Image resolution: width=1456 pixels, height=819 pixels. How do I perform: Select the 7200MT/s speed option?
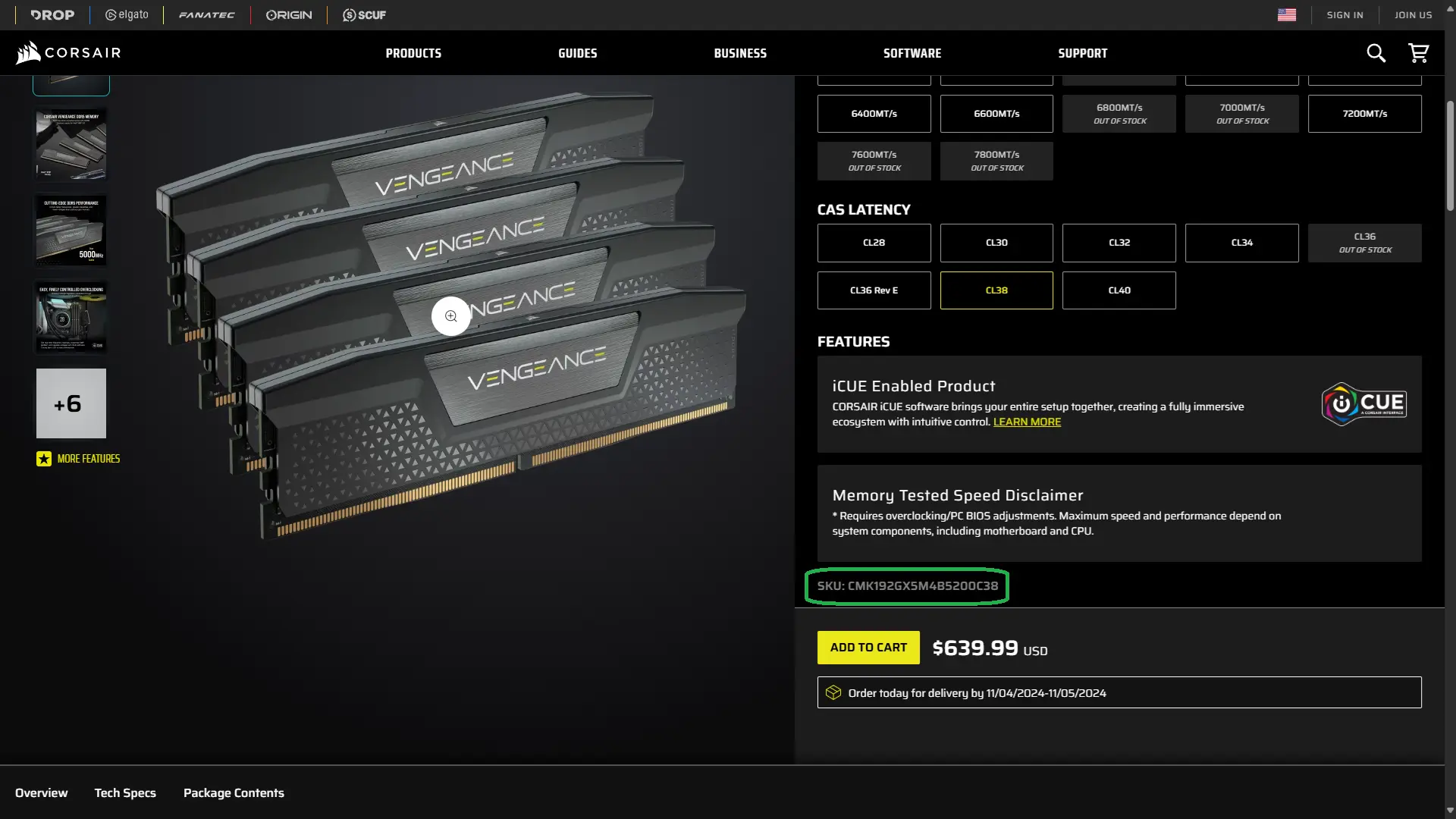[1364, 114]
